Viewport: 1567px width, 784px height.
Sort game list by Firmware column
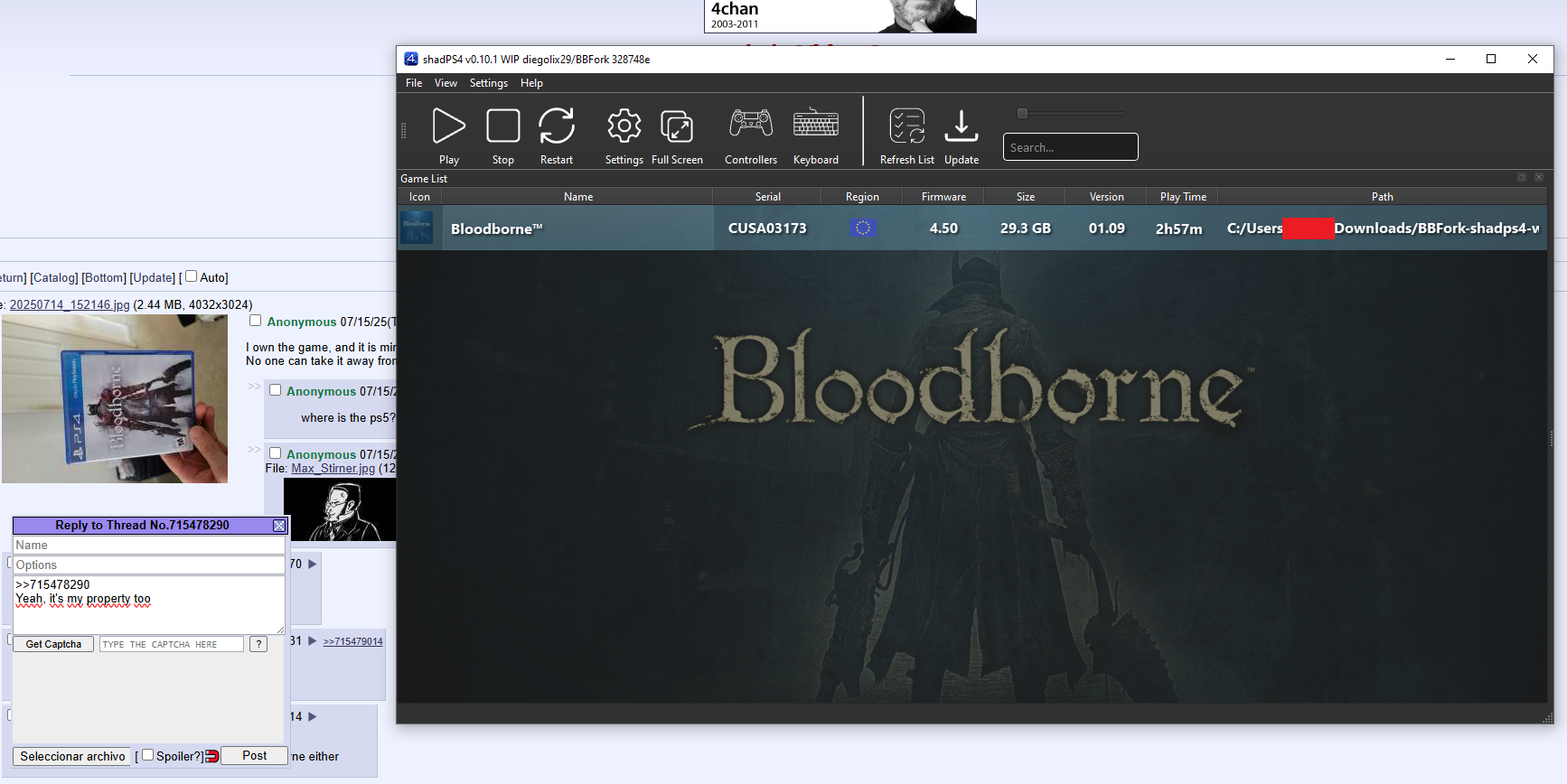point(943,197)
